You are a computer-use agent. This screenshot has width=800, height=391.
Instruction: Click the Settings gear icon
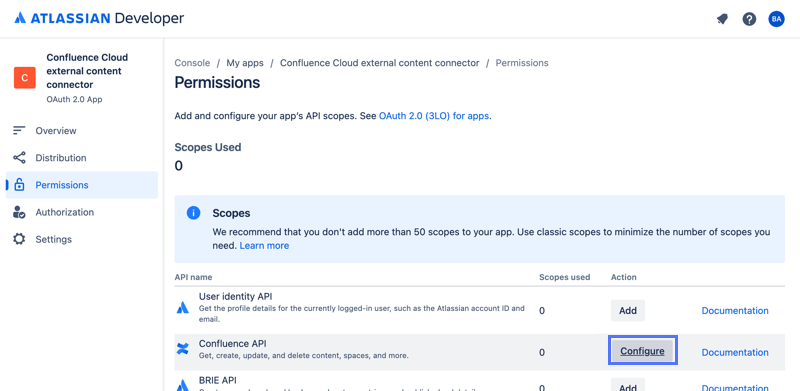19,239
